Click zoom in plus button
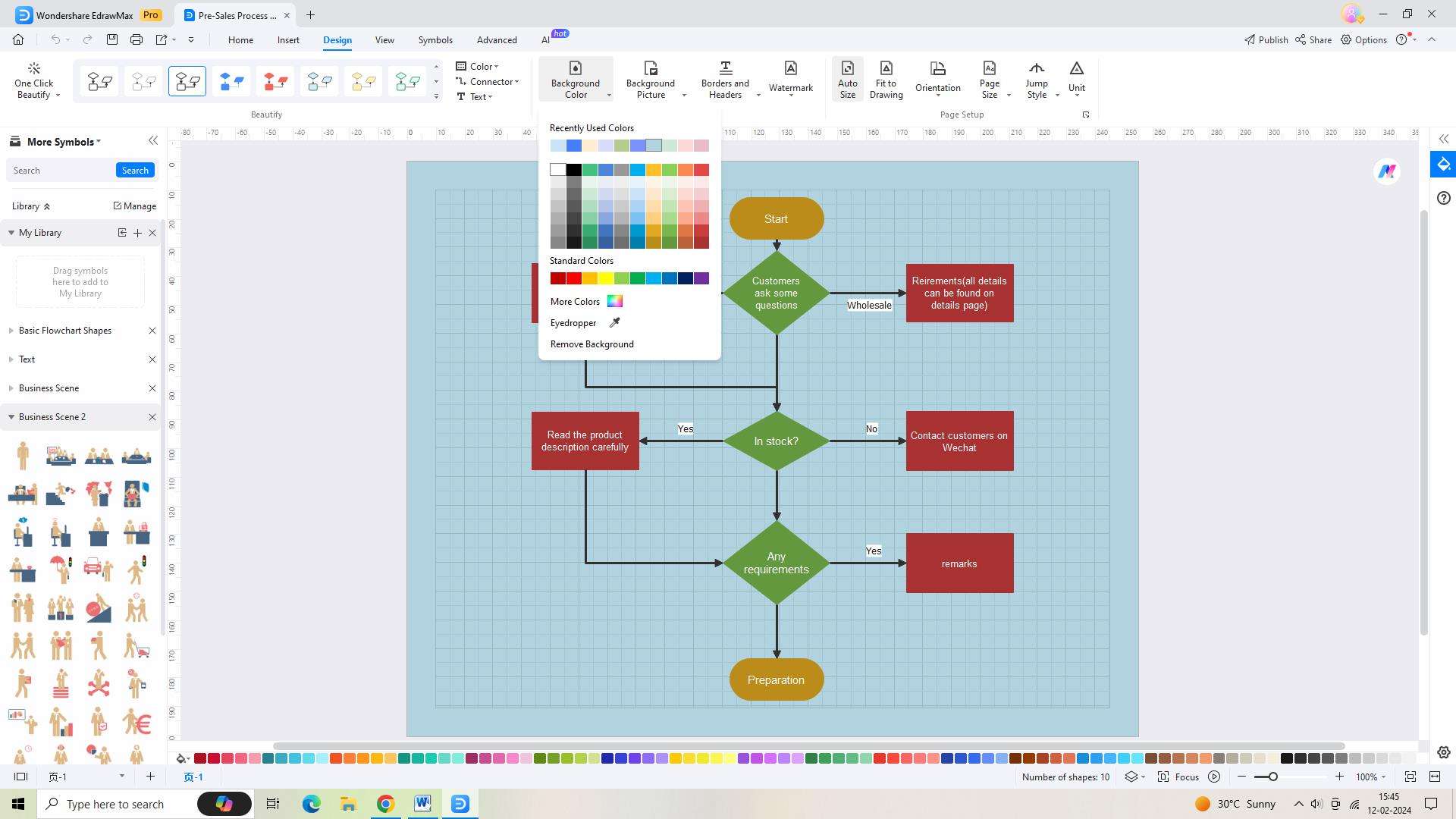The image size is (1456, 819). pyautogui.click(x=1339, y=777)
